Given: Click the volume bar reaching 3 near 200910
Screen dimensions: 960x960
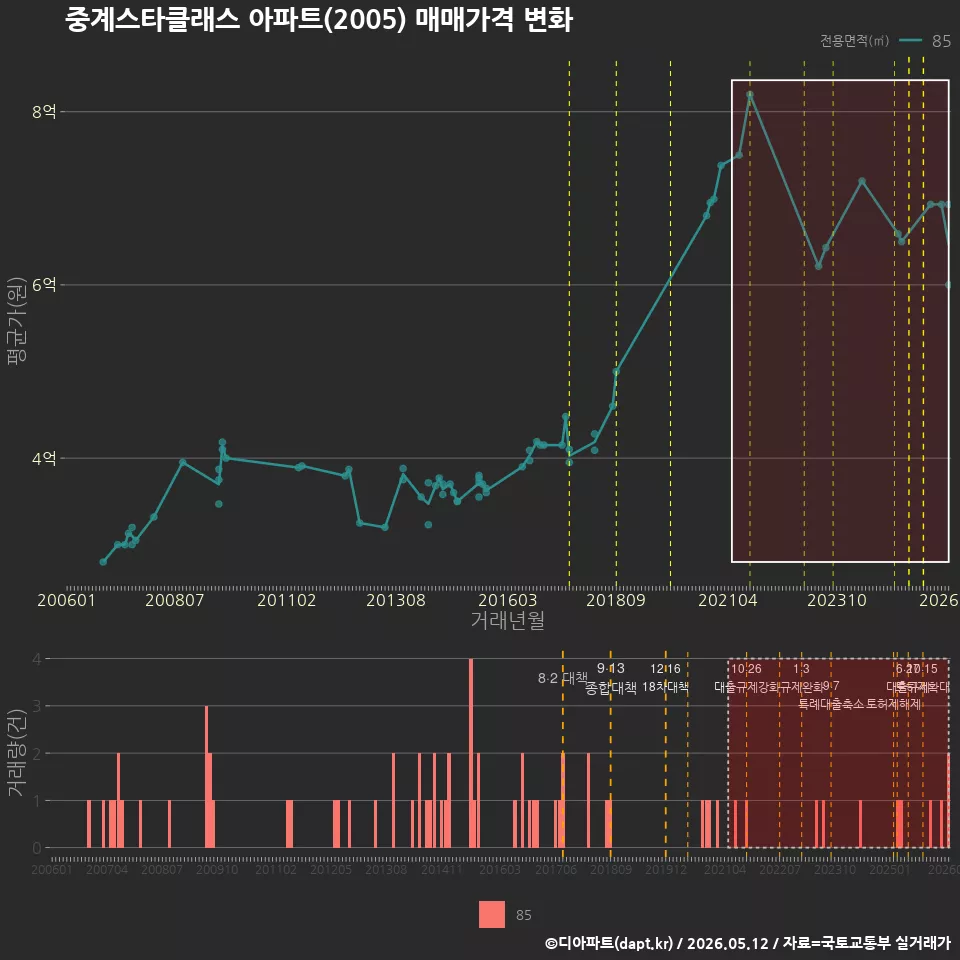Looking at the screenshot, I should point(206,776).
